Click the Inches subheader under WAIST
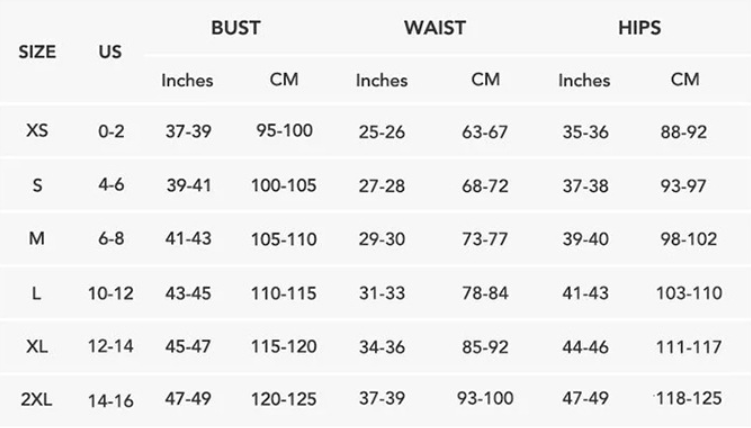This screenshot has height=428, width=751. 381,81
